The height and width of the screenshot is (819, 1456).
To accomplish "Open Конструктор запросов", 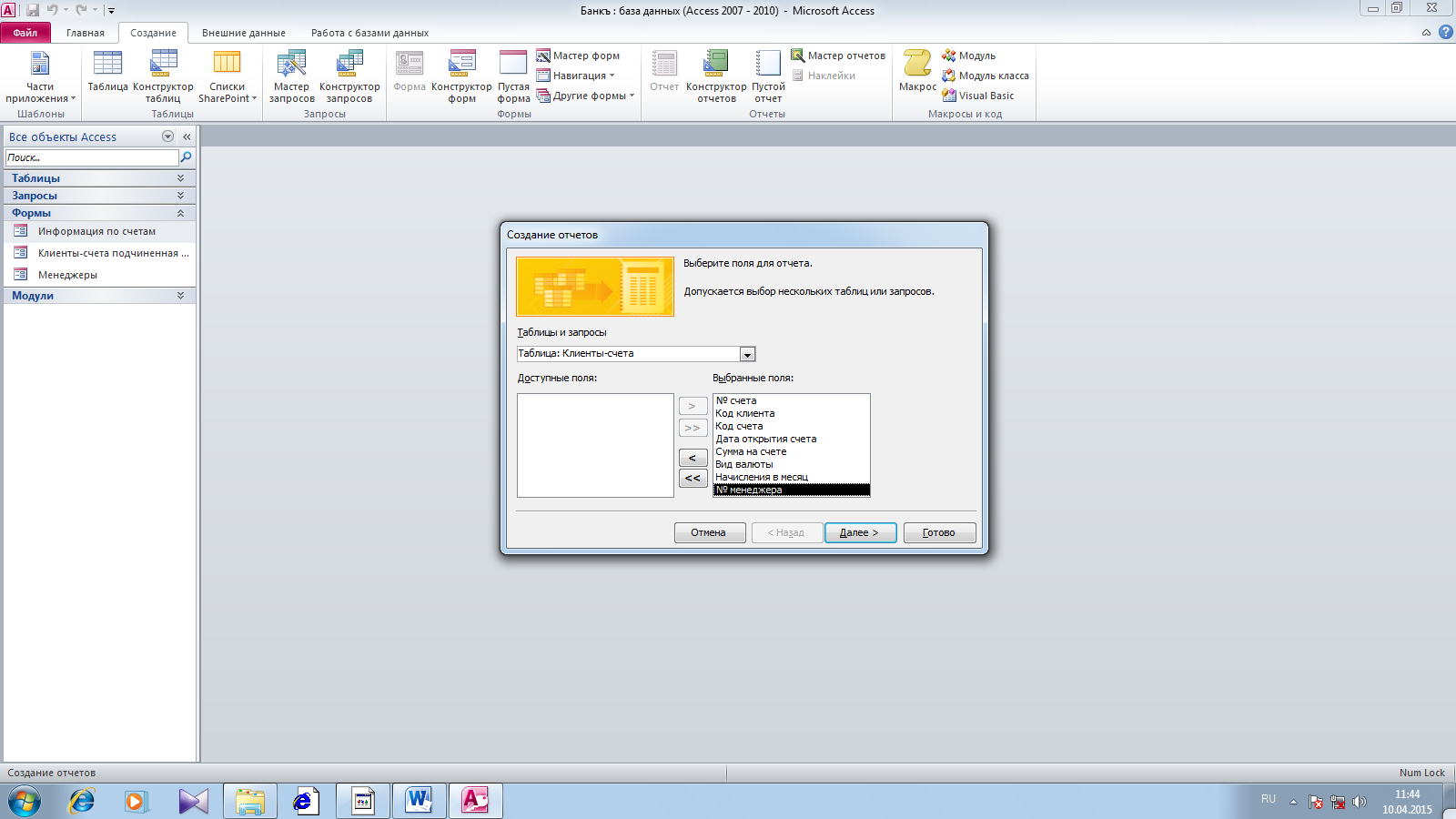I will pyautogui.click(x=349, y=76).
